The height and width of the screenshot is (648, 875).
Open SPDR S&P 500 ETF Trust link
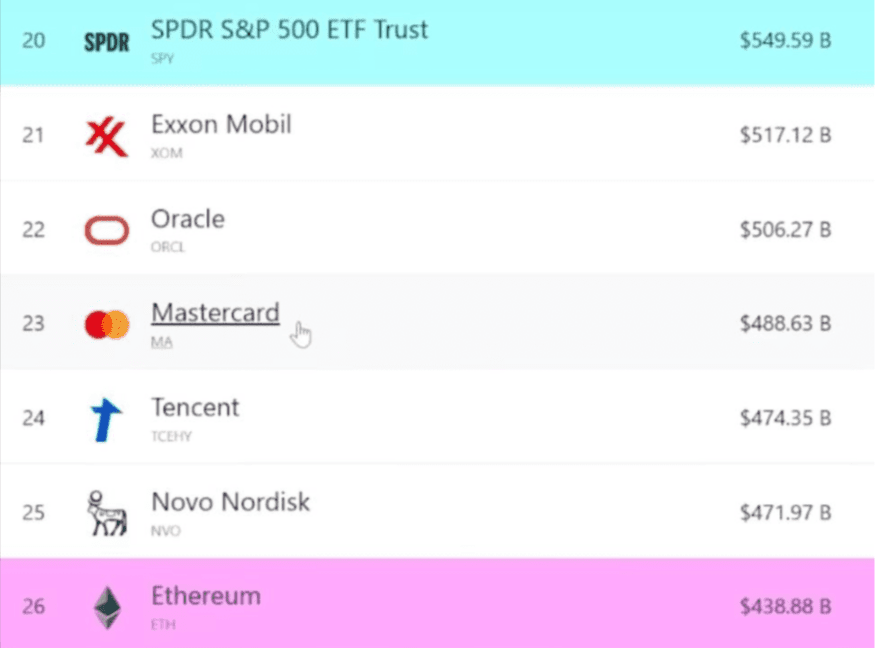pos(289,30)
